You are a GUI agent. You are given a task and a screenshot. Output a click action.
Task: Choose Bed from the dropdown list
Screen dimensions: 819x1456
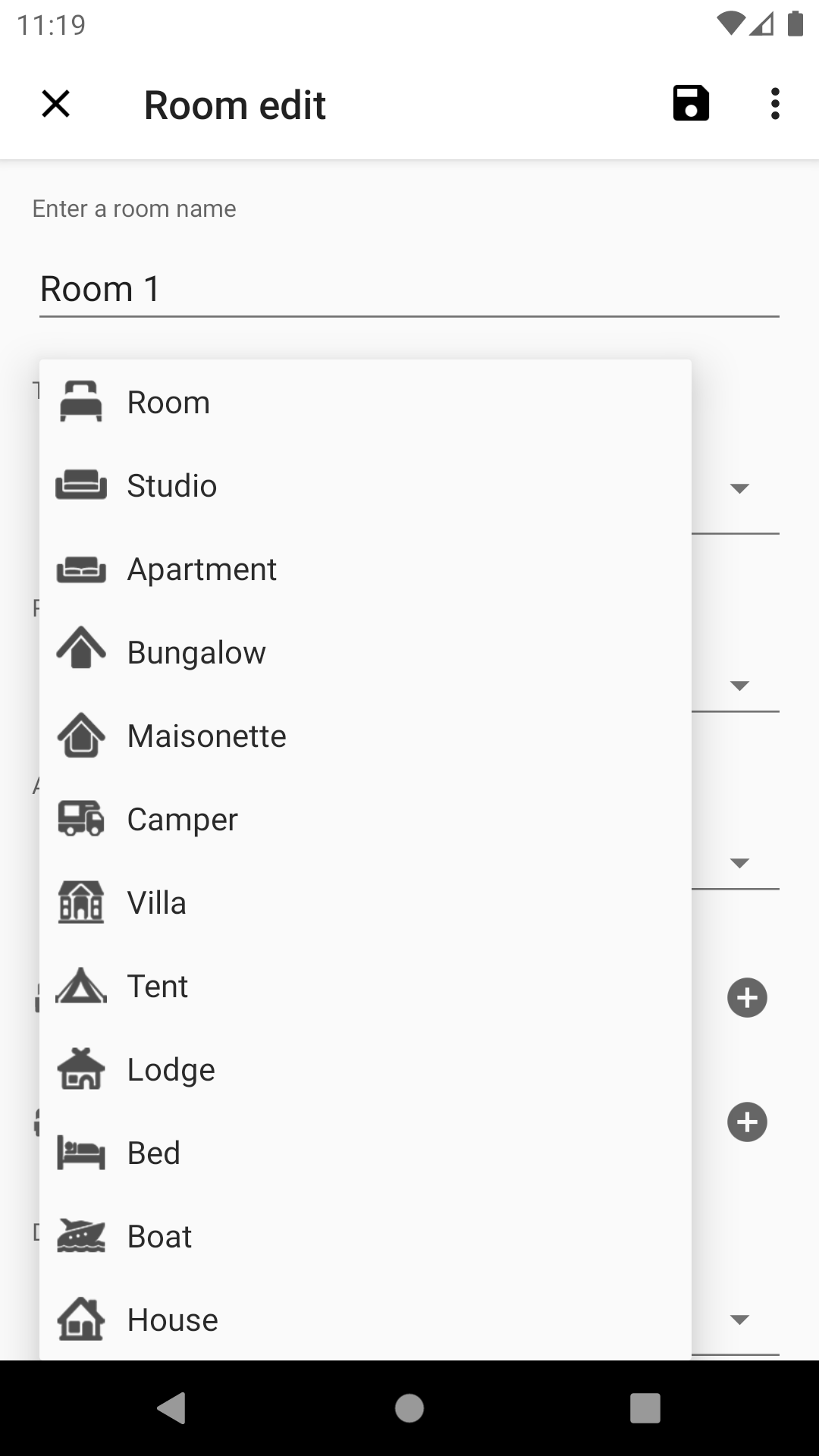(154, 1153)
